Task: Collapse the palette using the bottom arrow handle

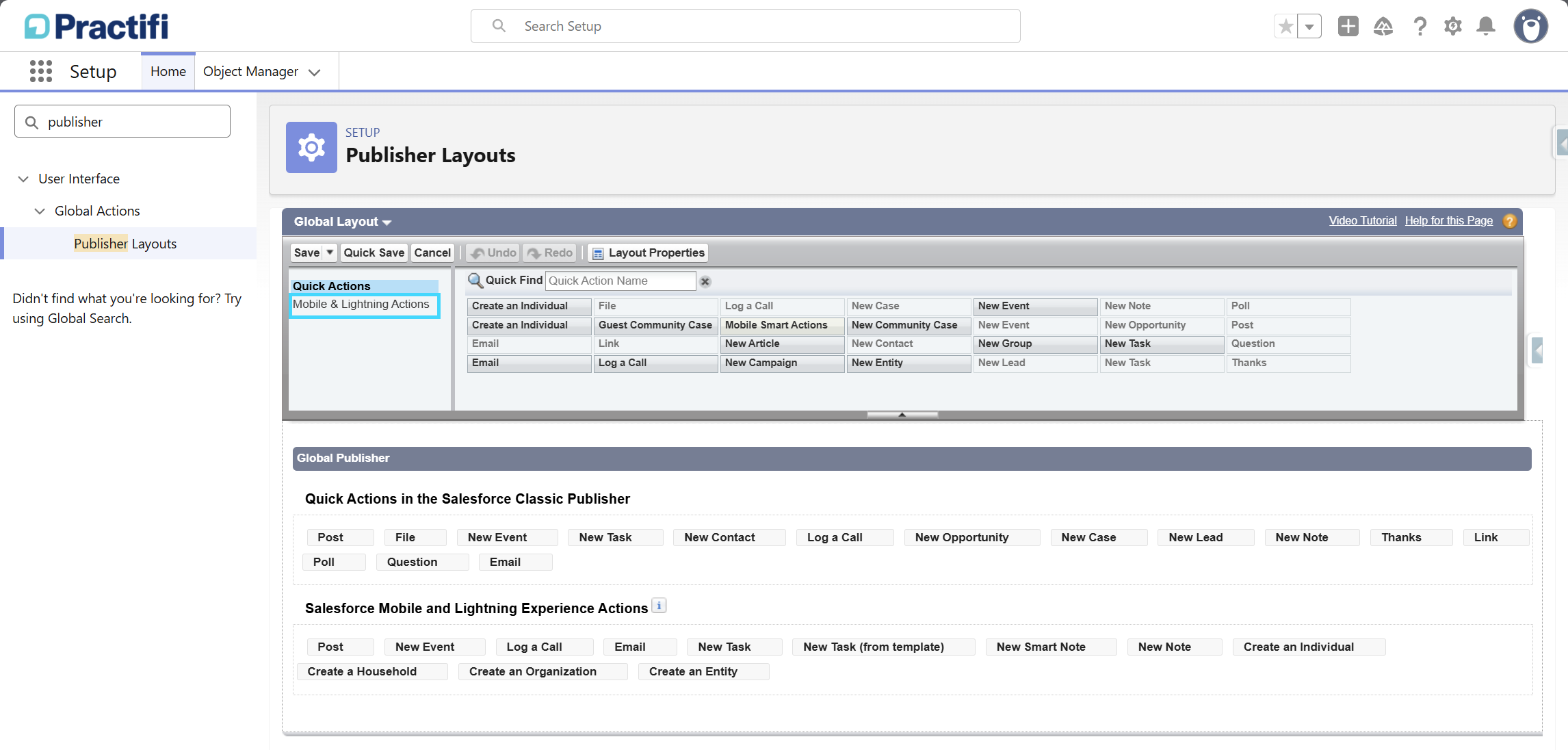Action: pyautogui.click(x=902, y=415)
